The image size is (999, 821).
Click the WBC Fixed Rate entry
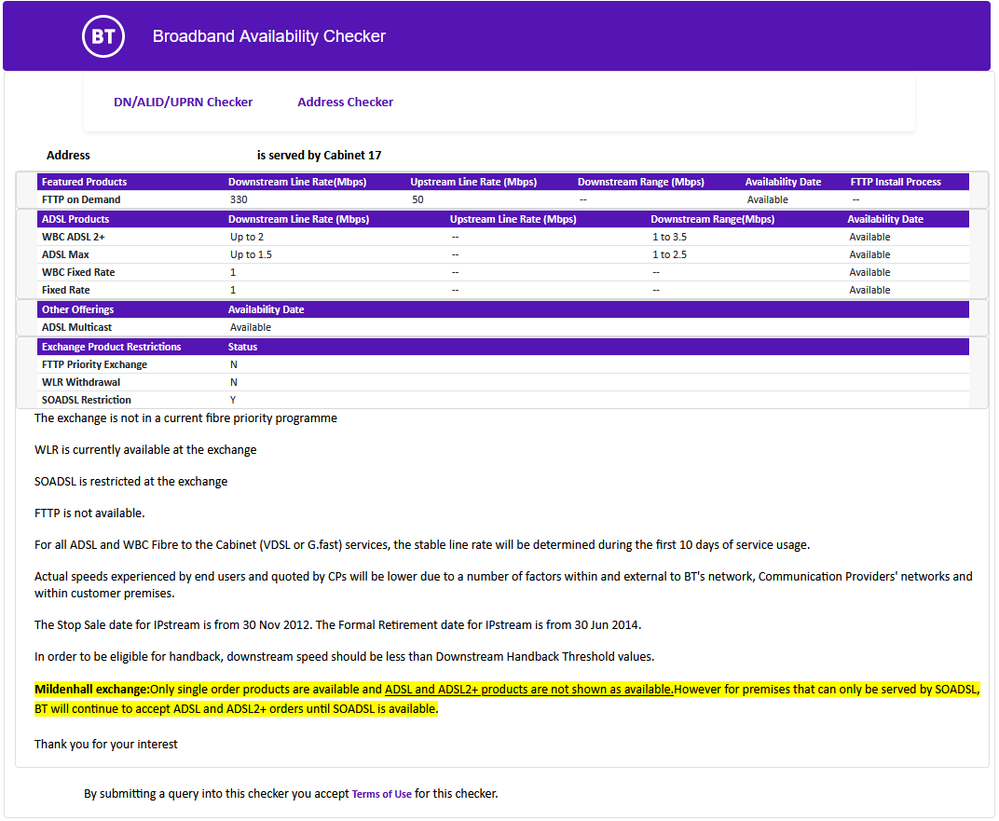point(78,272)
